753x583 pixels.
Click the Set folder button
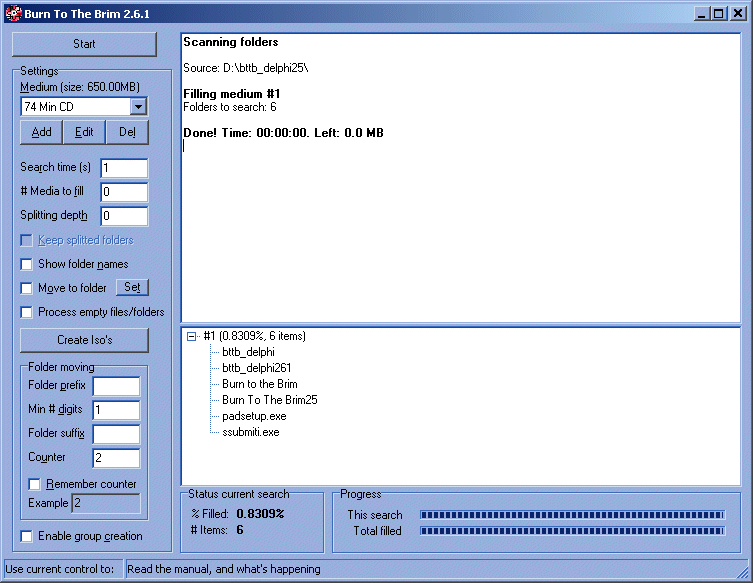coord(133,287)
